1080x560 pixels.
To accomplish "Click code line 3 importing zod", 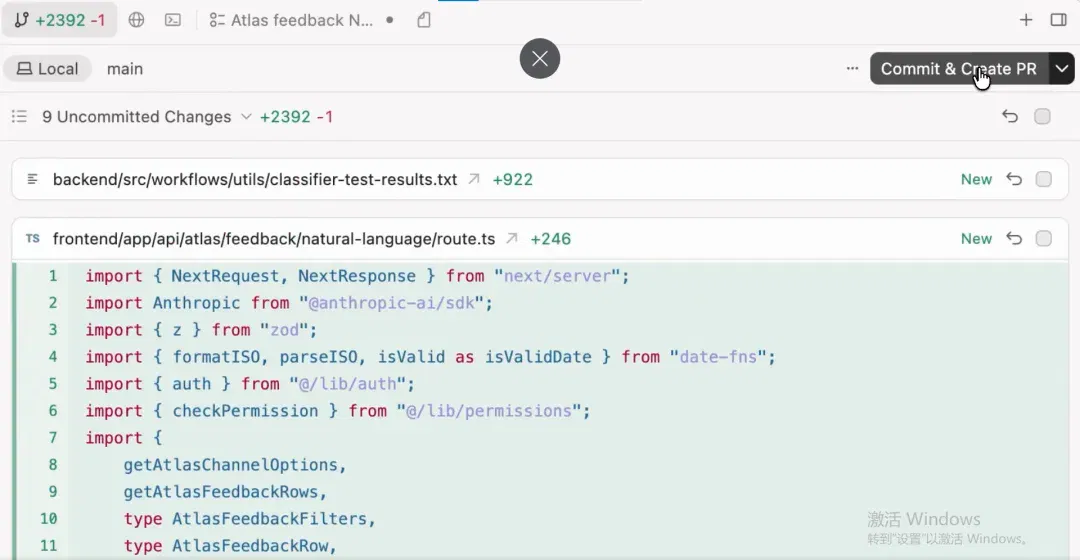I will (201, 330).
